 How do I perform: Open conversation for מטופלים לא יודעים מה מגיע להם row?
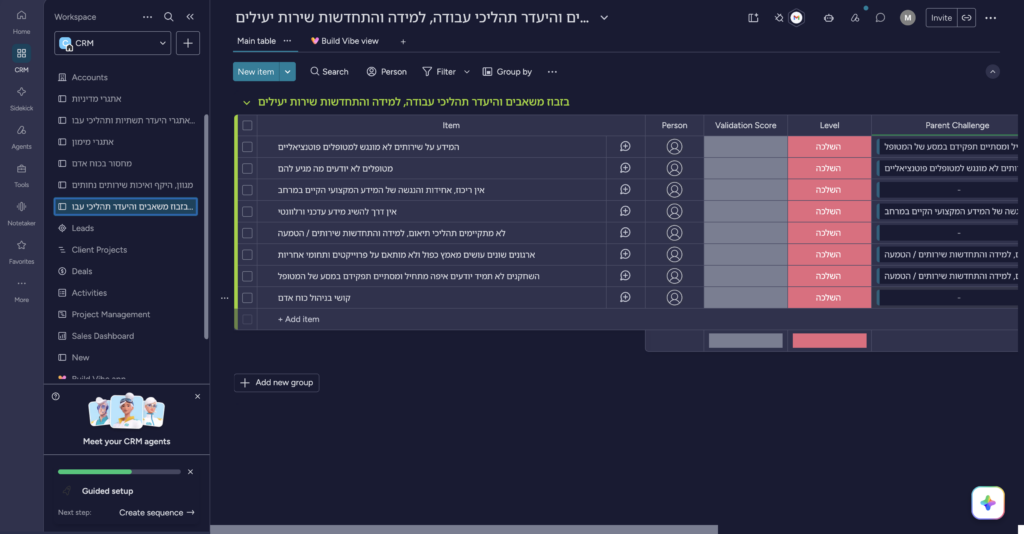625,168
